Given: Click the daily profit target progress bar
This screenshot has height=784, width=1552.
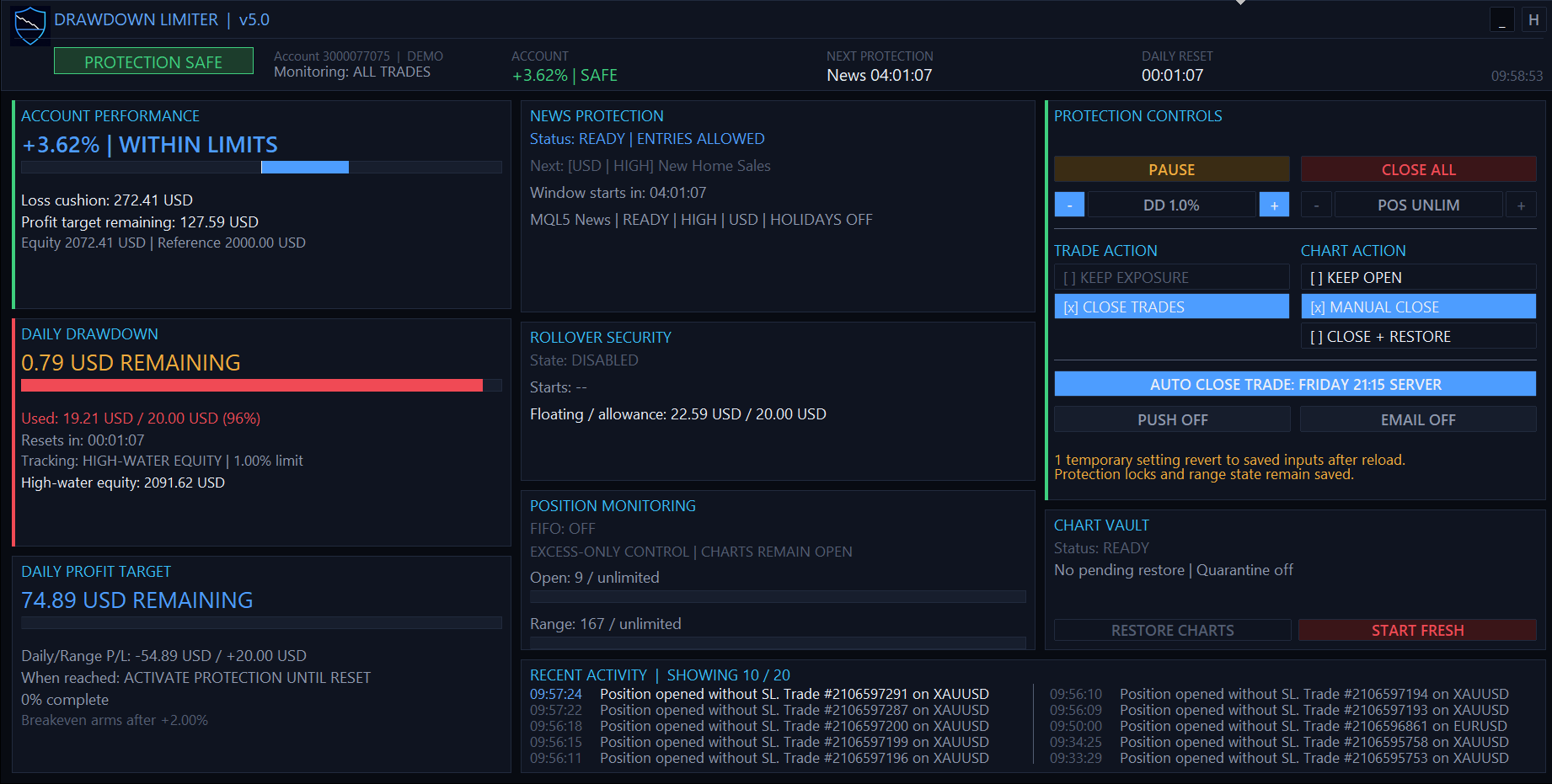Looking at the screenshot, I should click(261, 623).
